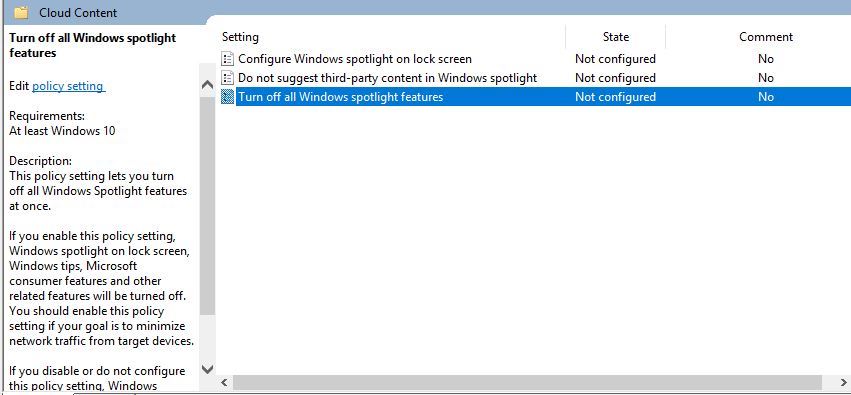Click icon beside Turn off all Windows spotlight features

tap(228, 97)
